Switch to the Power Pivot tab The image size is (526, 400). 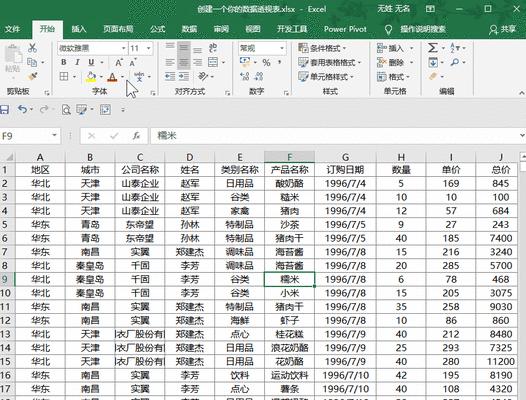coord(345,29)
